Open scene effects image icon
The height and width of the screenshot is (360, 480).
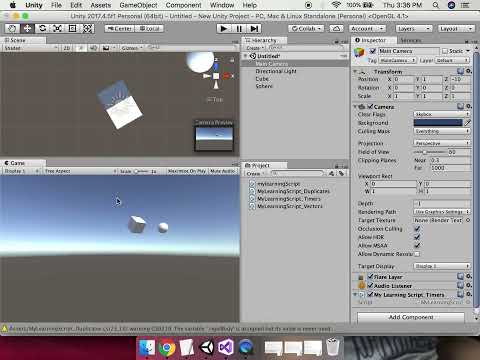click(x=106, y=48)
